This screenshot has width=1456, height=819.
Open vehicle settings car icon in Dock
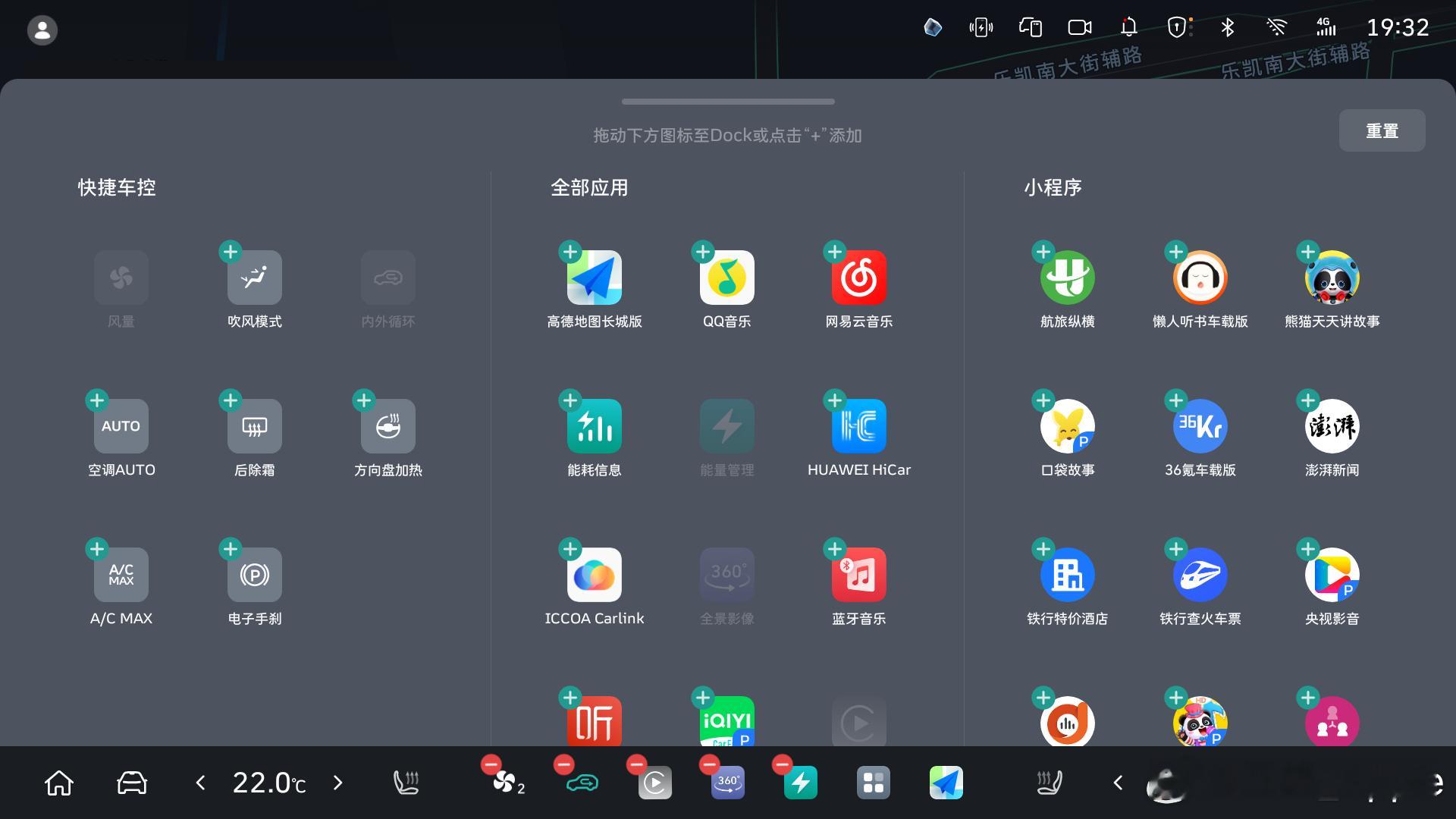pyautogui.click(x=132, y=783)
